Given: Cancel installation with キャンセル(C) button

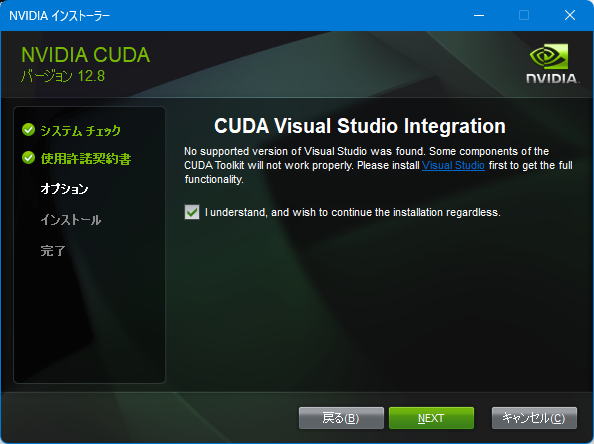Looking at the screenshot, I should point(534,418).
